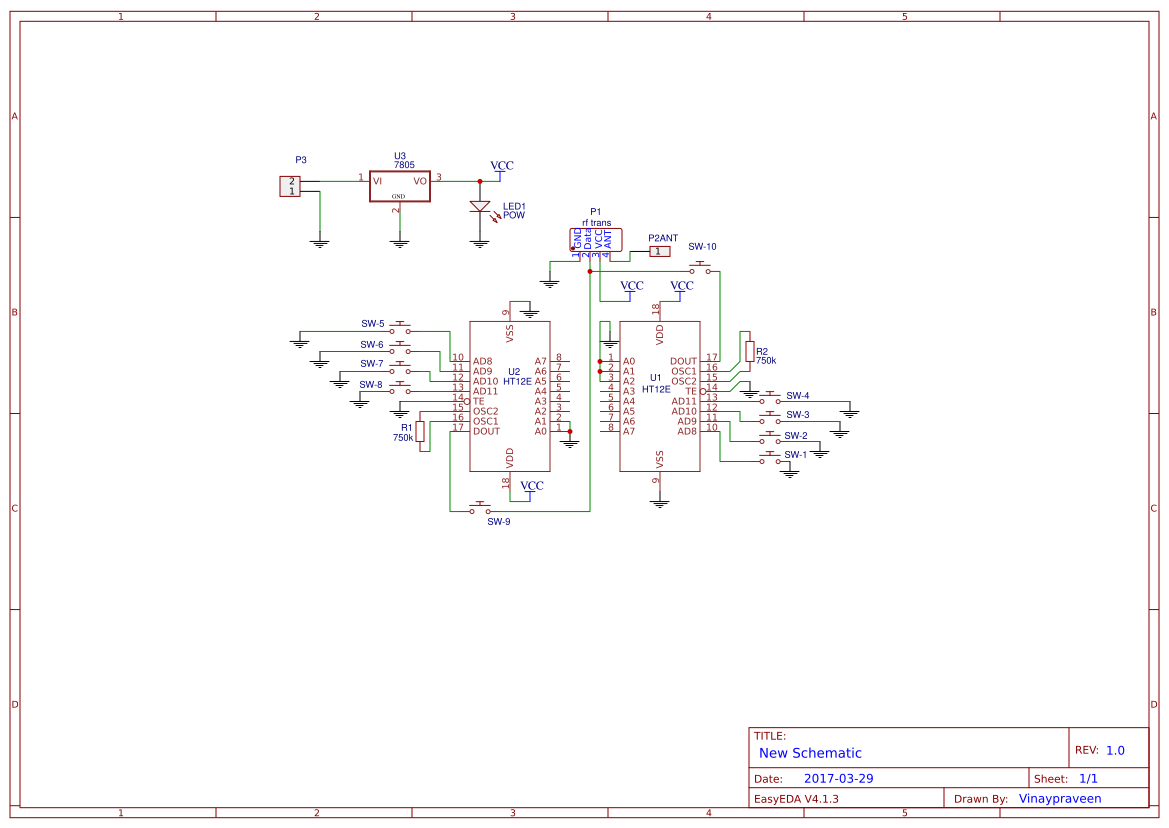The height and width of the screenshot is (828, 1169).
Task: Select the U3 7805 voltage regulator symbol
Action: tap(399, 186)
